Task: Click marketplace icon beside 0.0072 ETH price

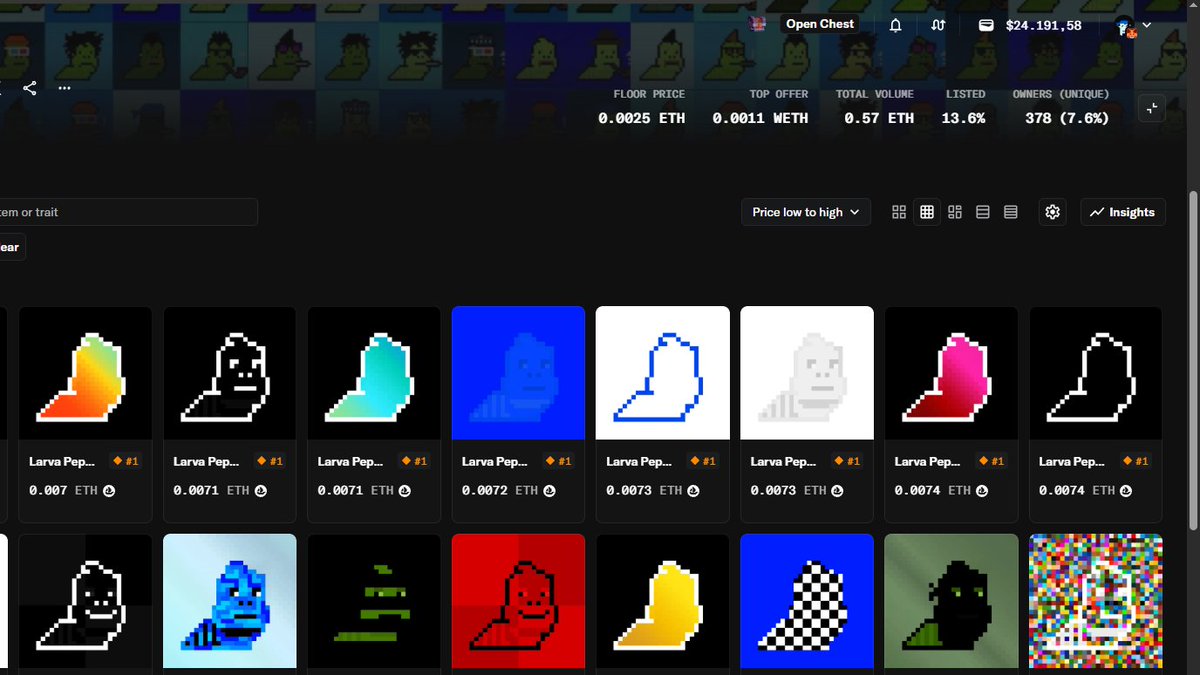Action: tap(548, 491)
